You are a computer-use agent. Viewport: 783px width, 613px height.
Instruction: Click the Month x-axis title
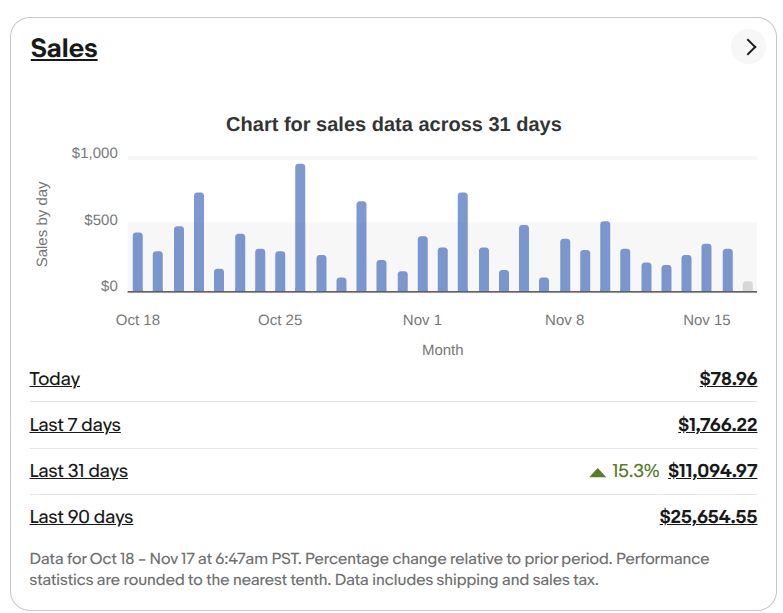(x=442, y=350)
